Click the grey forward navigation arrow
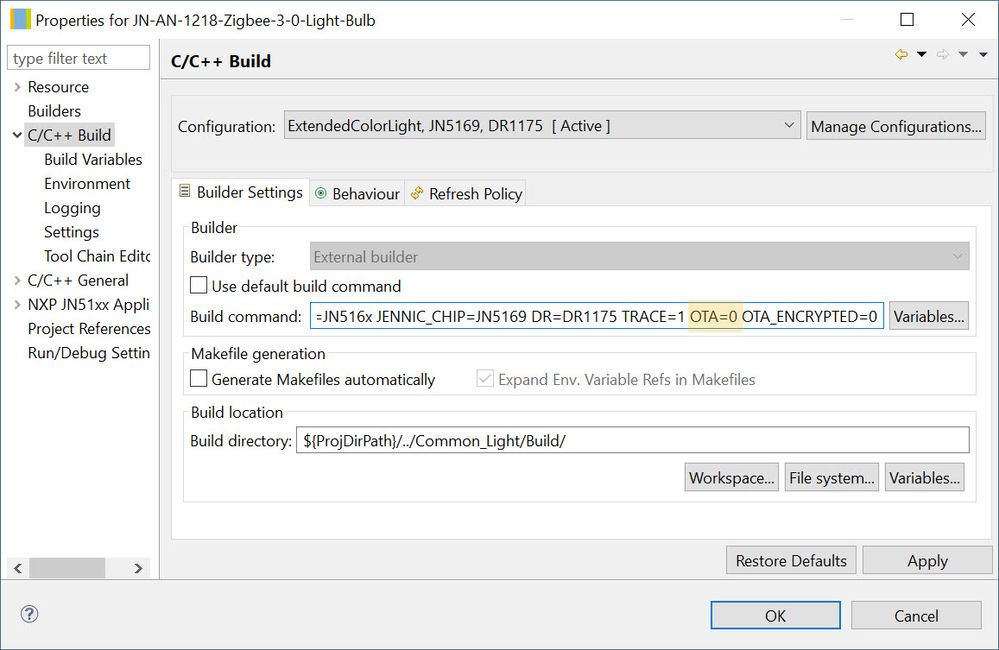The height and width of the screenshot is (650, 999). 943,55
